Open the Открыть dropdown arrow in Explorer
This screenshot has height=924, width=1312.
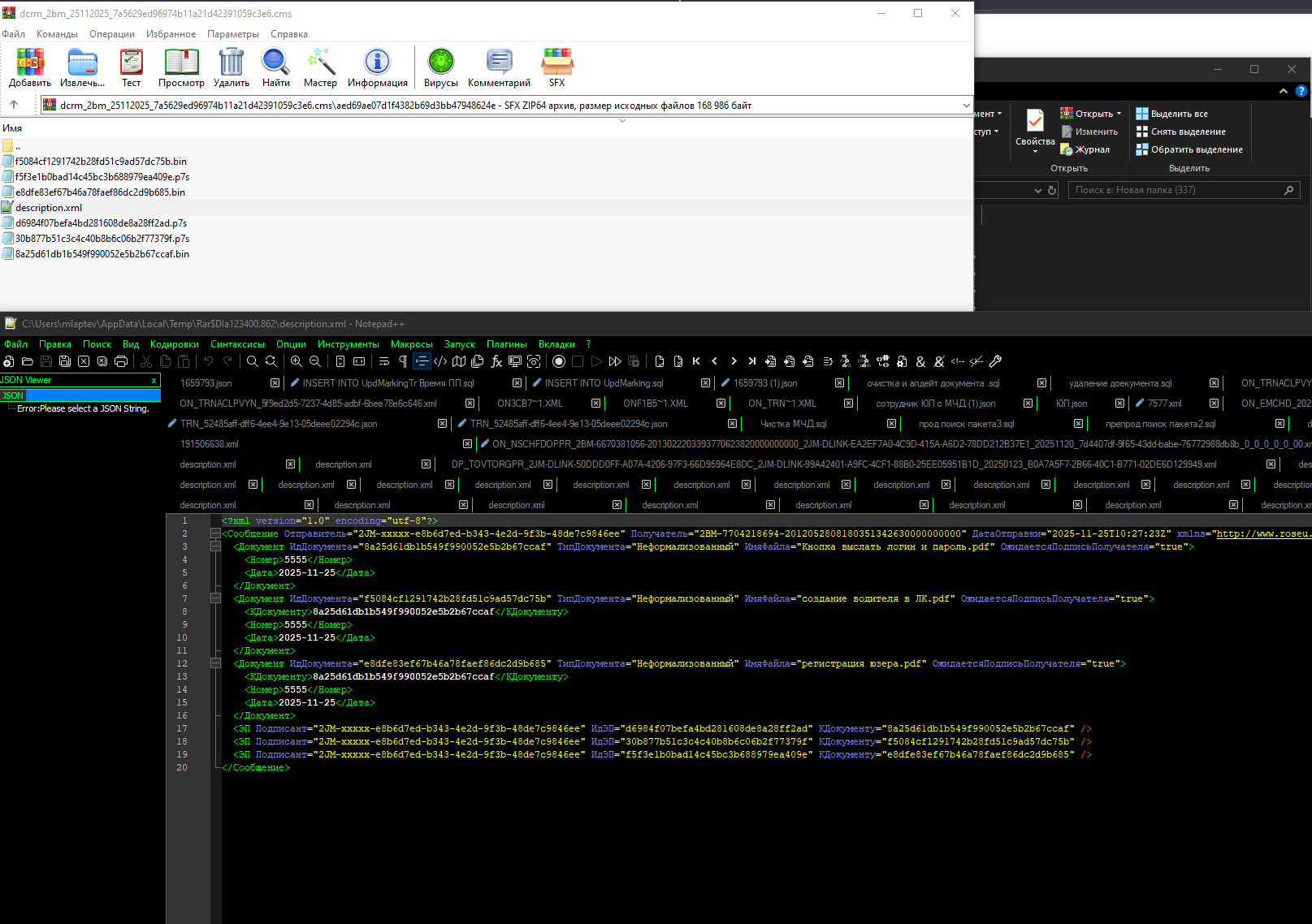(x=1119, y=114)
